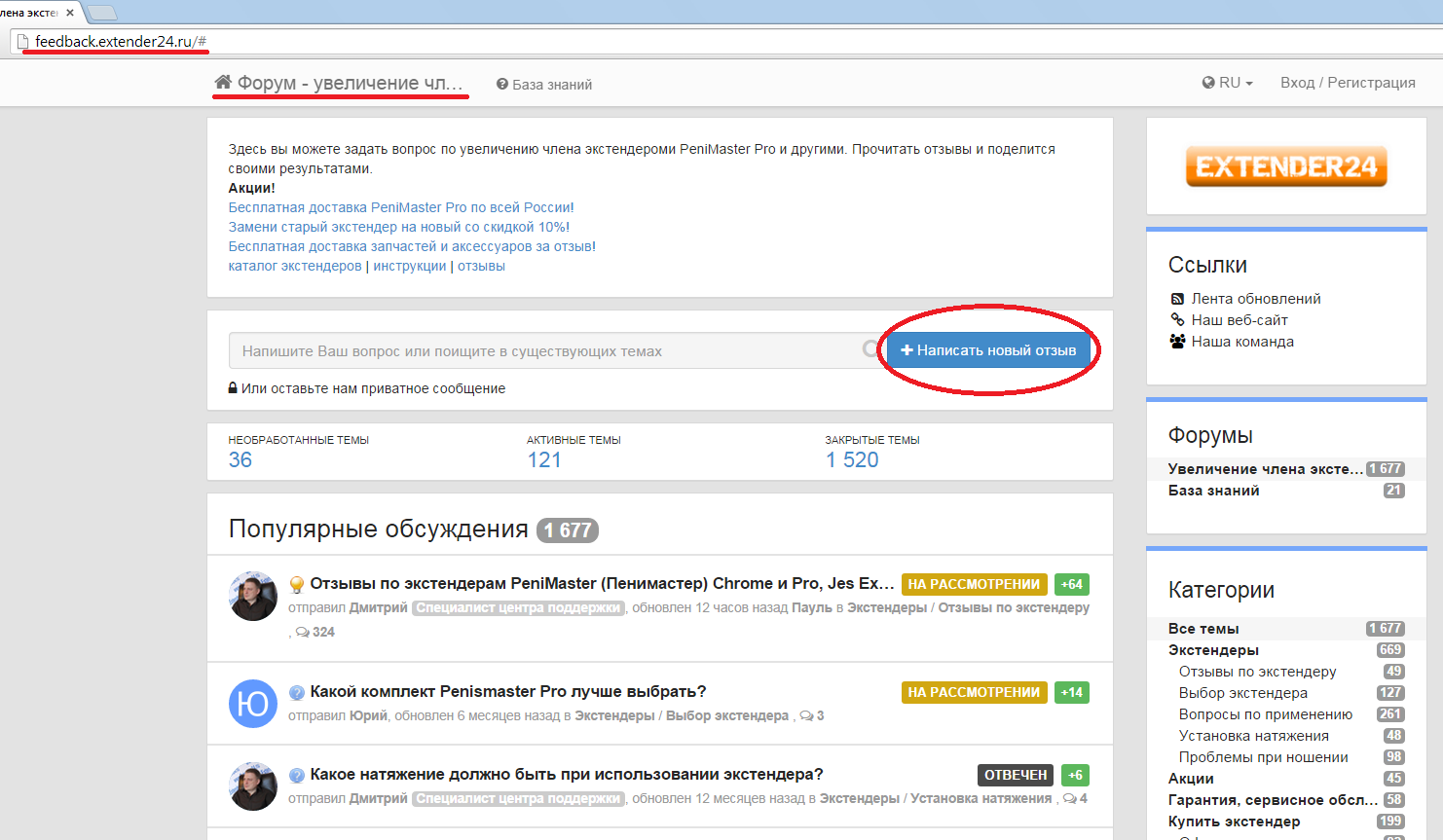Open the topic Какой комплект Penismaster Pro лучше выбрать?
Screen dimensions: 1443x840
point(508,692)
